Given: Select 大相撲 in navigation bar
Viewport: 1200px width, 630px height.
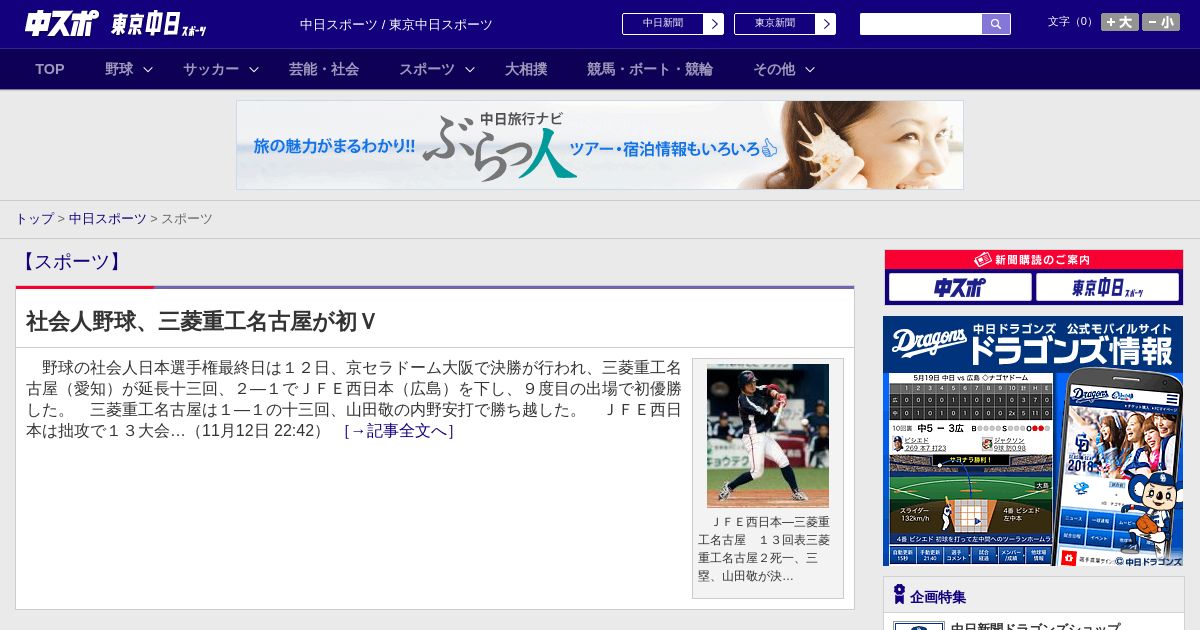Looking at the screenshot, I should 526,69.
